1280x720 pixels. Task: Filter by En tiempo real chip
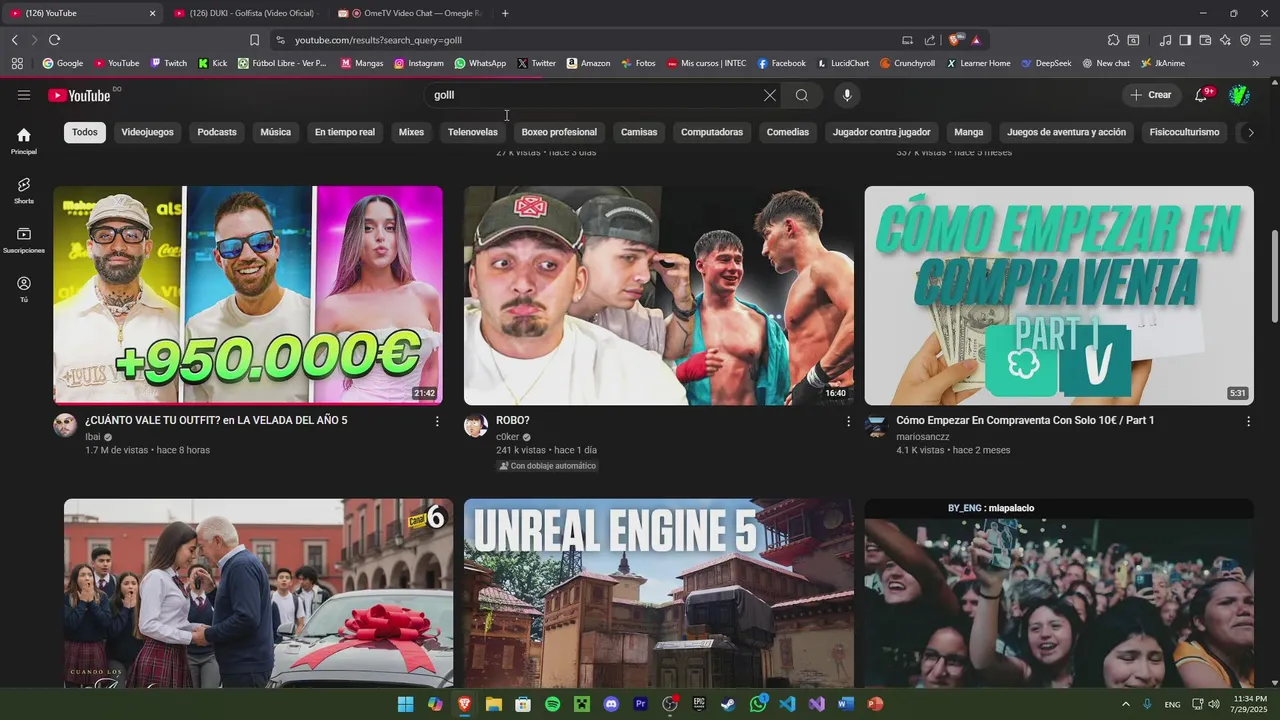pos(345,132)
